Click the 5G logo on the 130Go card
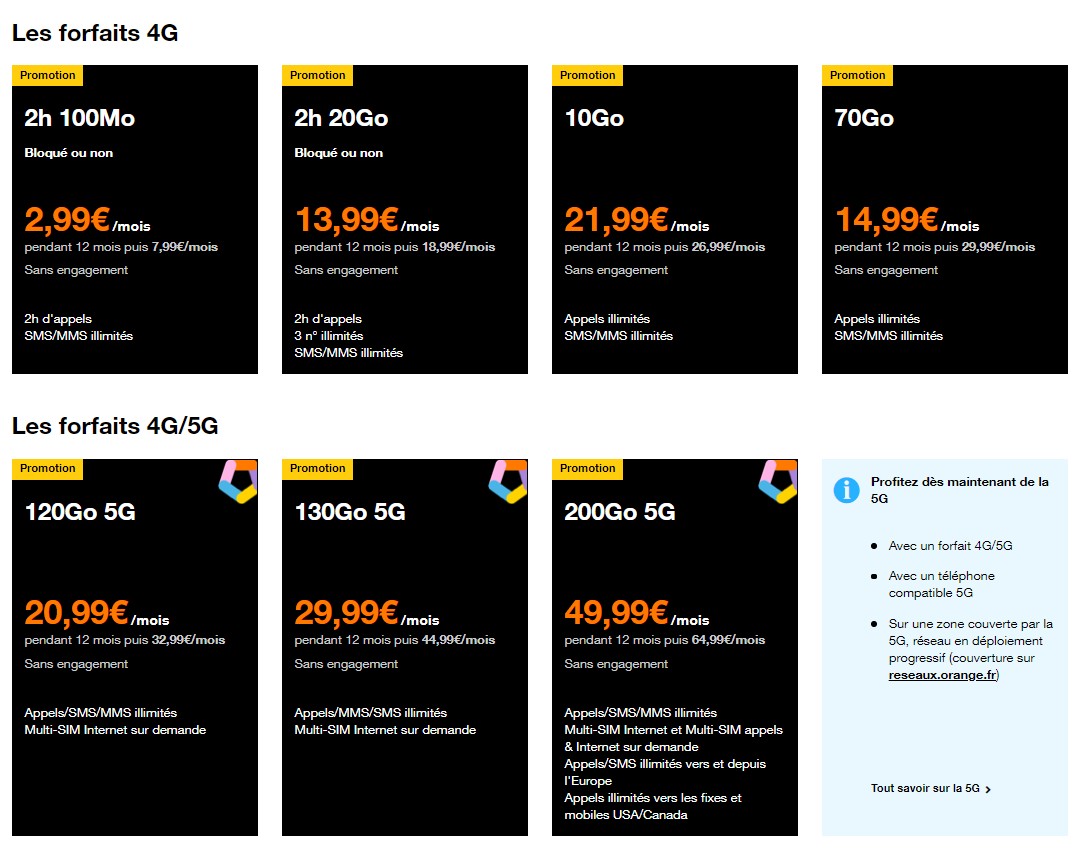Viewport: 1087px width, 857px height. coord(508,481)
